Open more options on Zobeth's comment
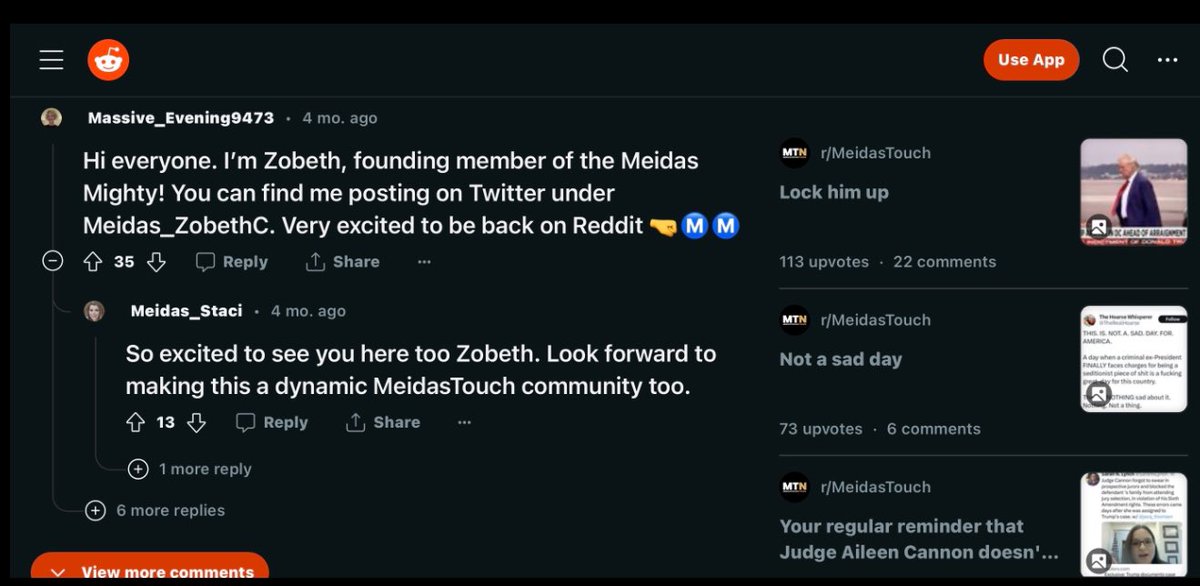This screenshot has width=1200, height=586. 424,262
